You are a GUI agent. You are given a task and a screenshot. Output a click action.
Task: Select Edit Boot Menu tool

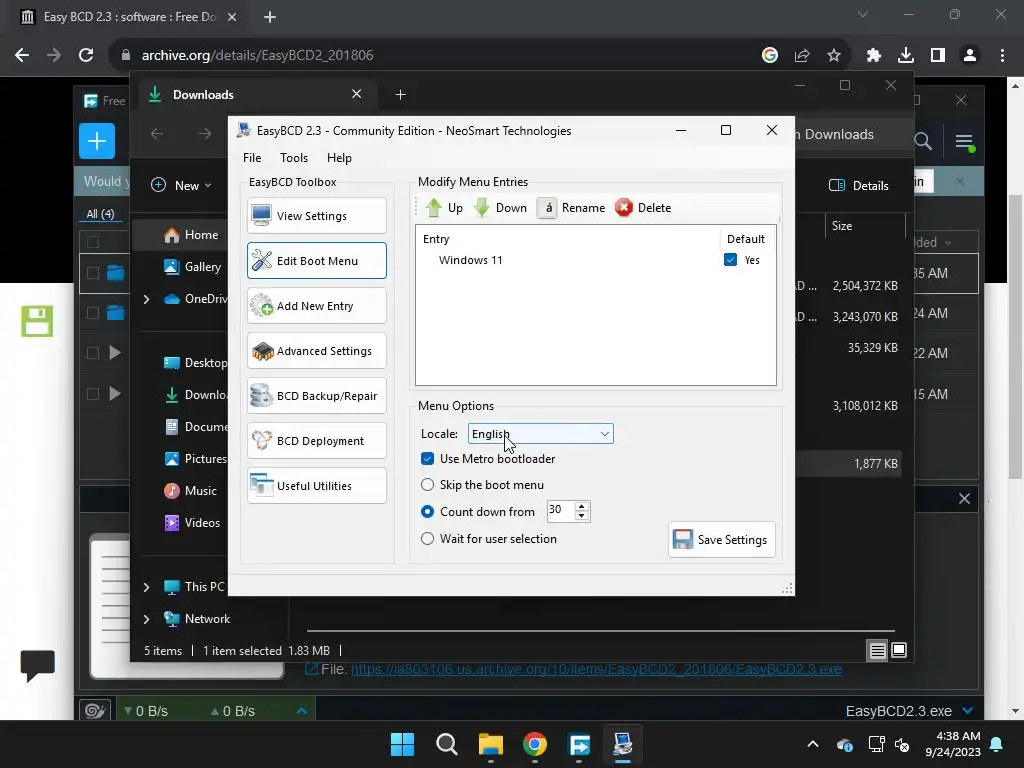tap(317, 261)
